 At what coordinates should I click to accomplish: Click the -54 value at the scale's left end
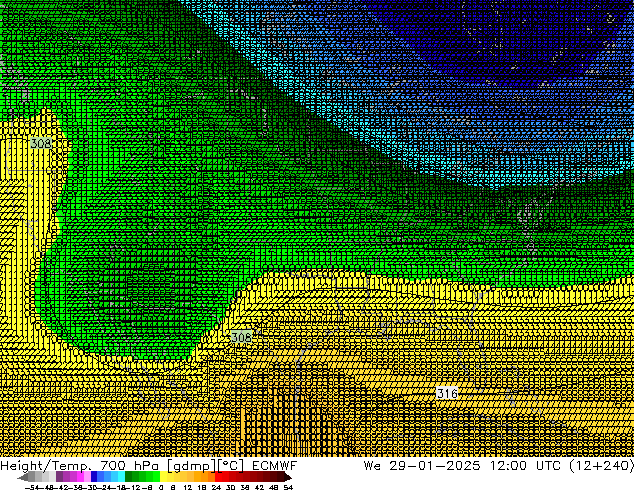[x=32, y=487]
